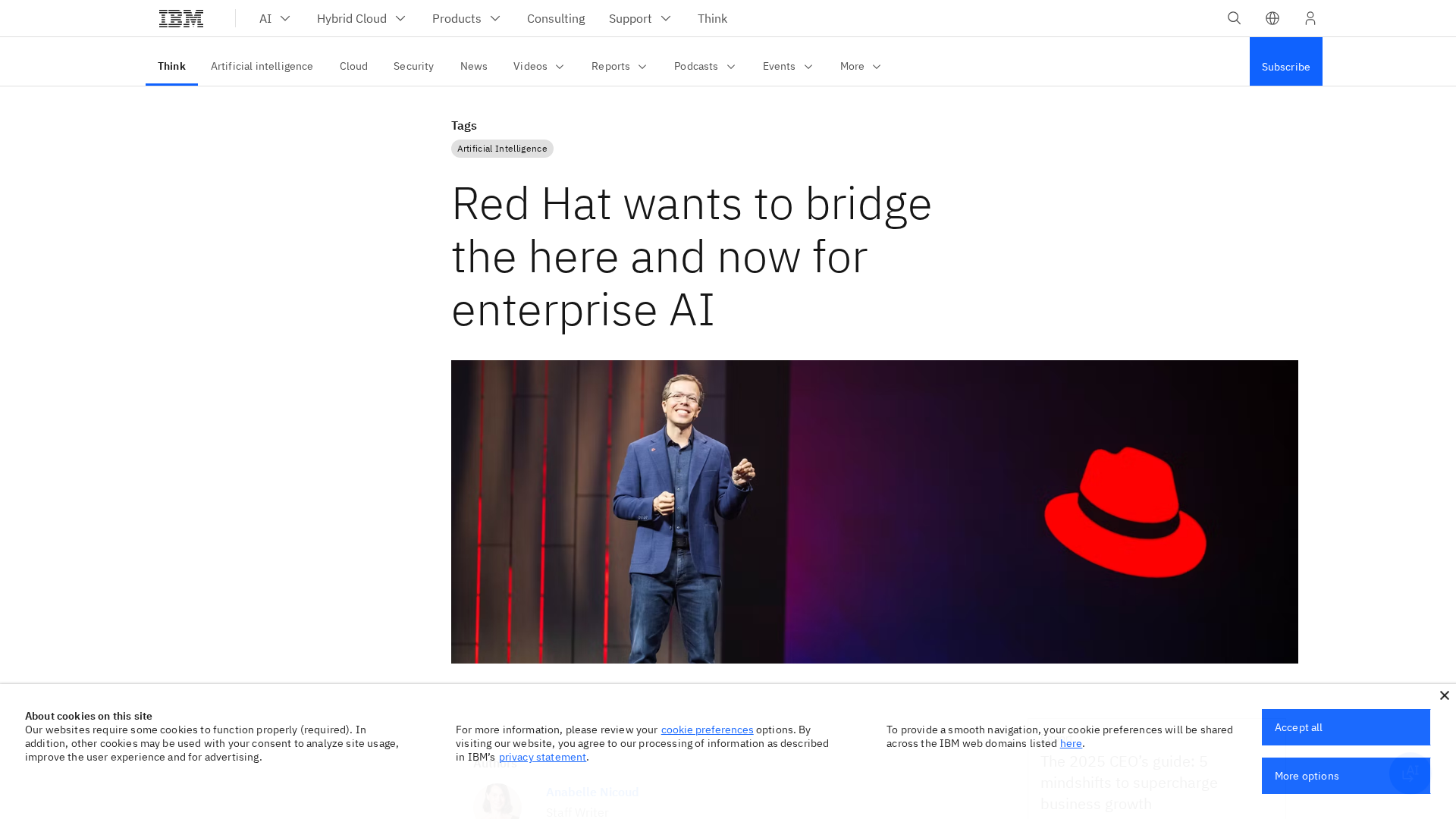Expand the AI dropdown menu
Viewport: 1456px width, 819px height.
point(275,18)
